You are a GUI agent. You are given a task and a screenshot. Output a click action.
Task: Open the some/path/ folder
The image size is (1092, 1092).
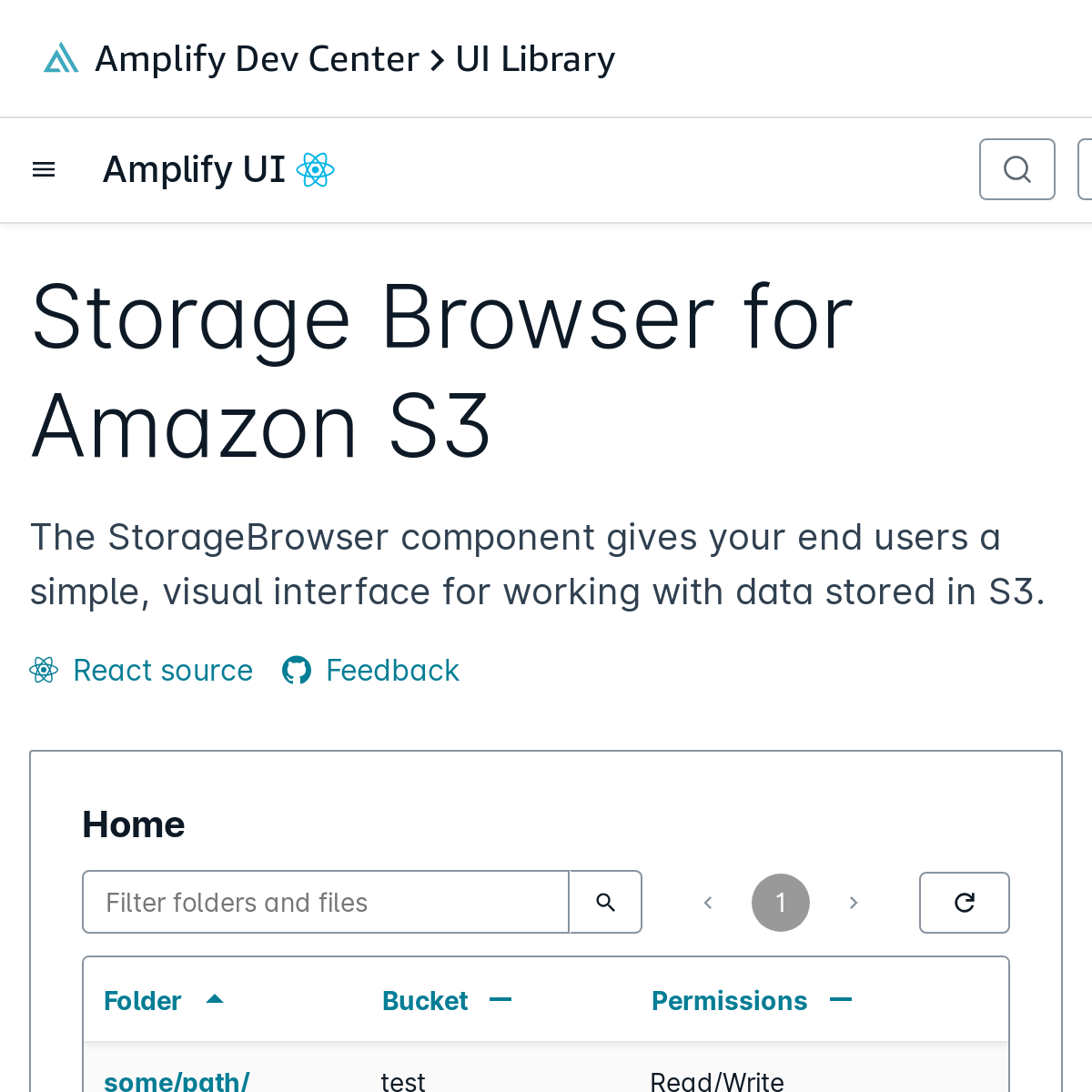click(x=177, y=1081)
